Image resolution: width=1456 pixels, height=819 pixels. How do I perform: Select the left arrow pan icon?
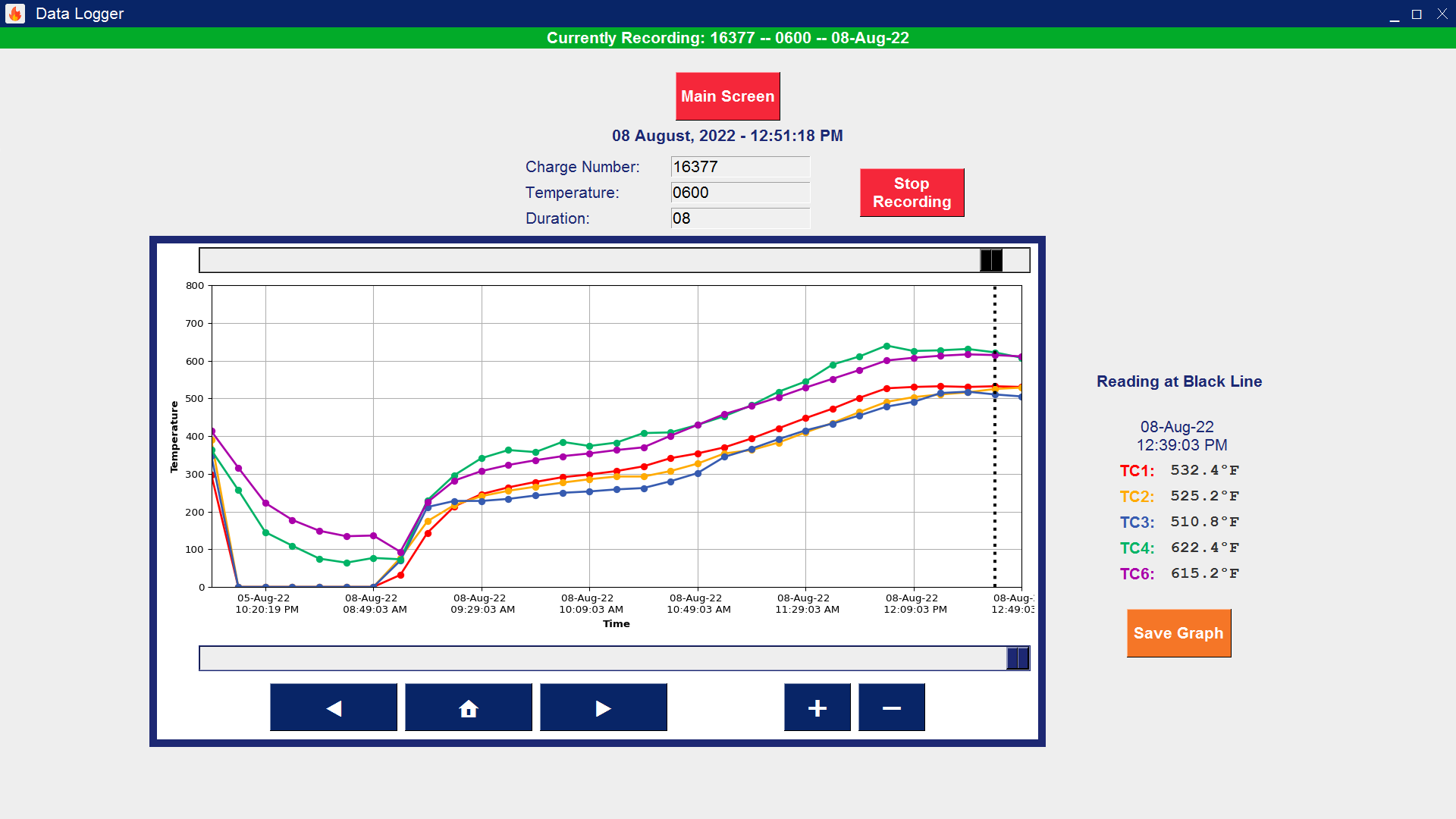click(333, 707)
